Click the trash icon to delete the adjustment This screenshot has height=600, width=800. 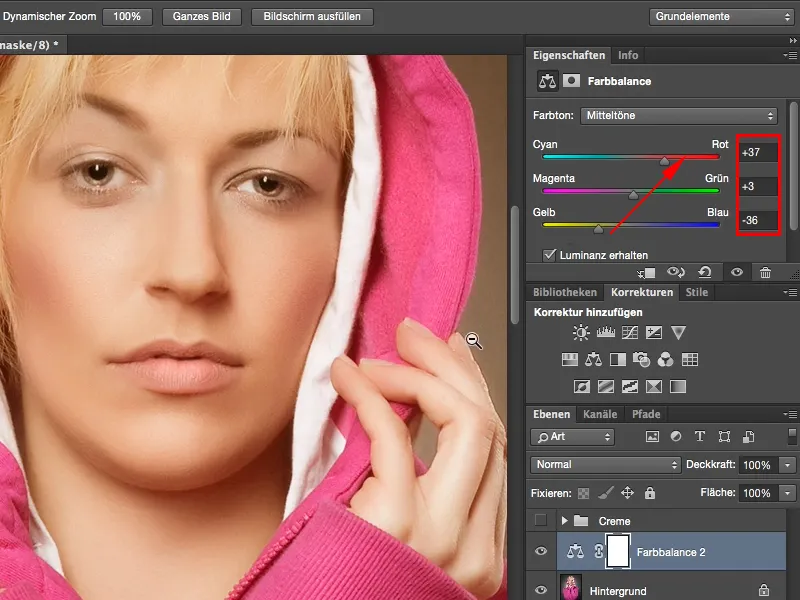point(766,271)
